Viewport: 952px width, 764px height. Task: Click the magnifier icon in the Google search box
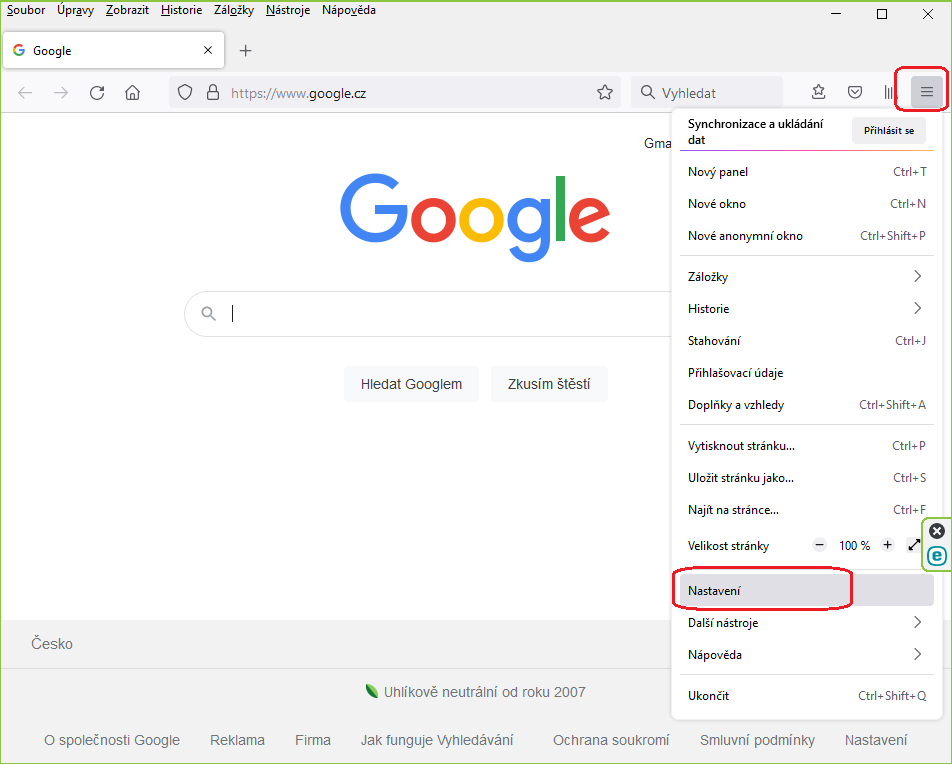click(x=209, y=313)
